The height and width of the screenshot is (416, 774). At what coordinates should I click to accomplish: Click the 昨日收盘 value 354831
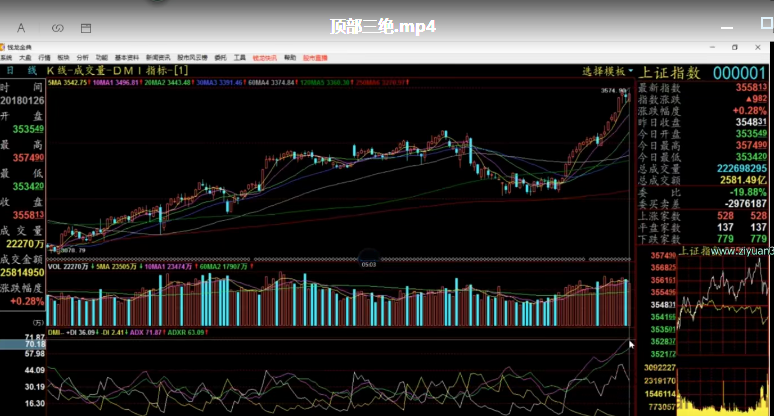click(x=751, y=122)
